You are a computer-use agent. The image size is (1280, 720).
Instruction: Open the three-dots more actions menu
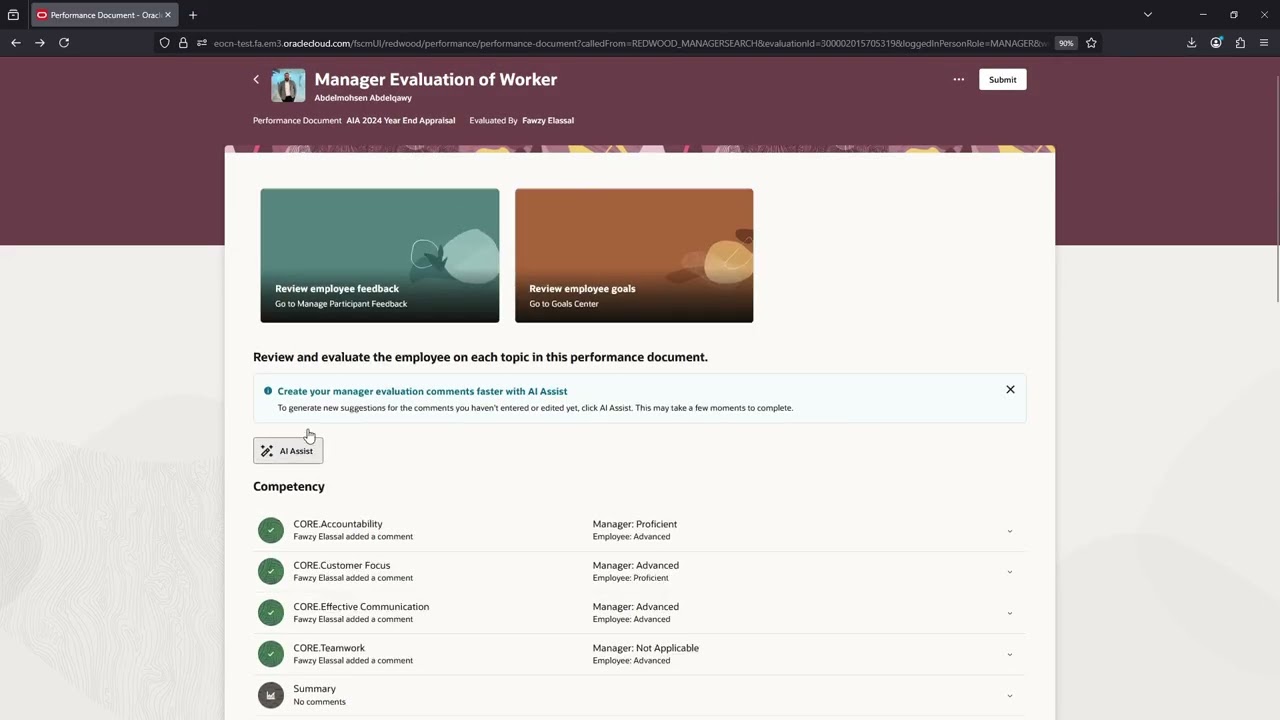point(958,80)
